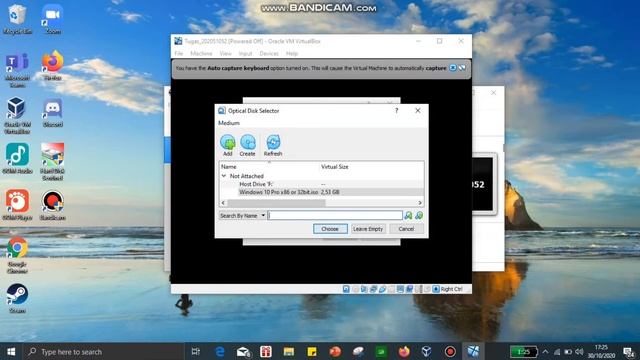Viewport: 640px width, 360px height.
Task: Click the hard disk indicator in VM status bar
Action: click(x=346, y=289)
